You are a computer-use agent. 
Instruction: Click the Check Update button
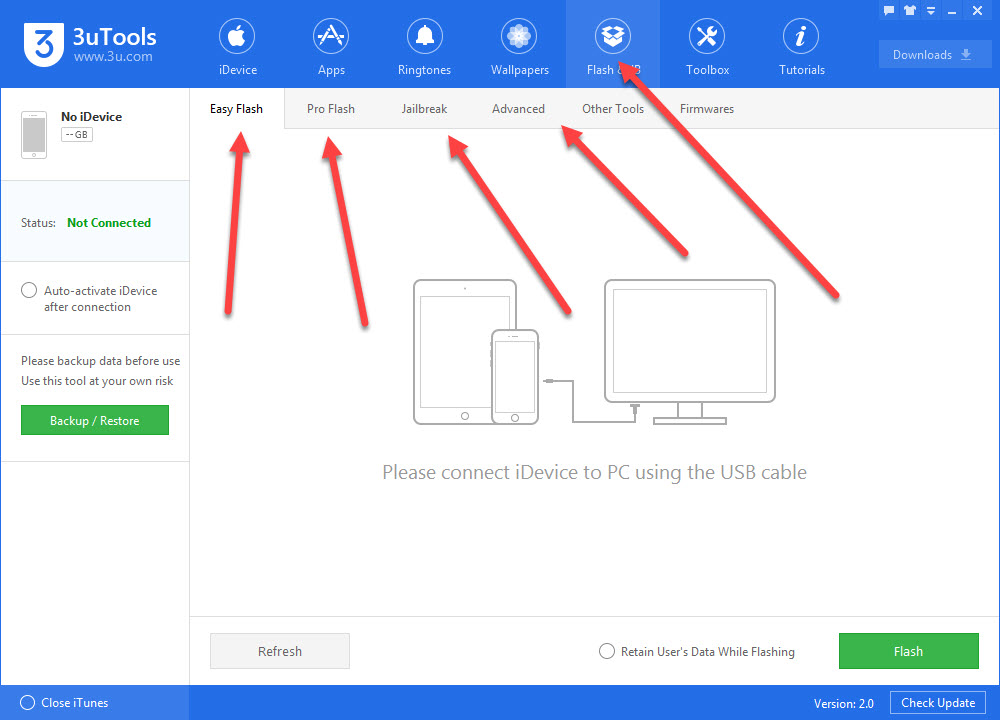click(x=938, y=703)
